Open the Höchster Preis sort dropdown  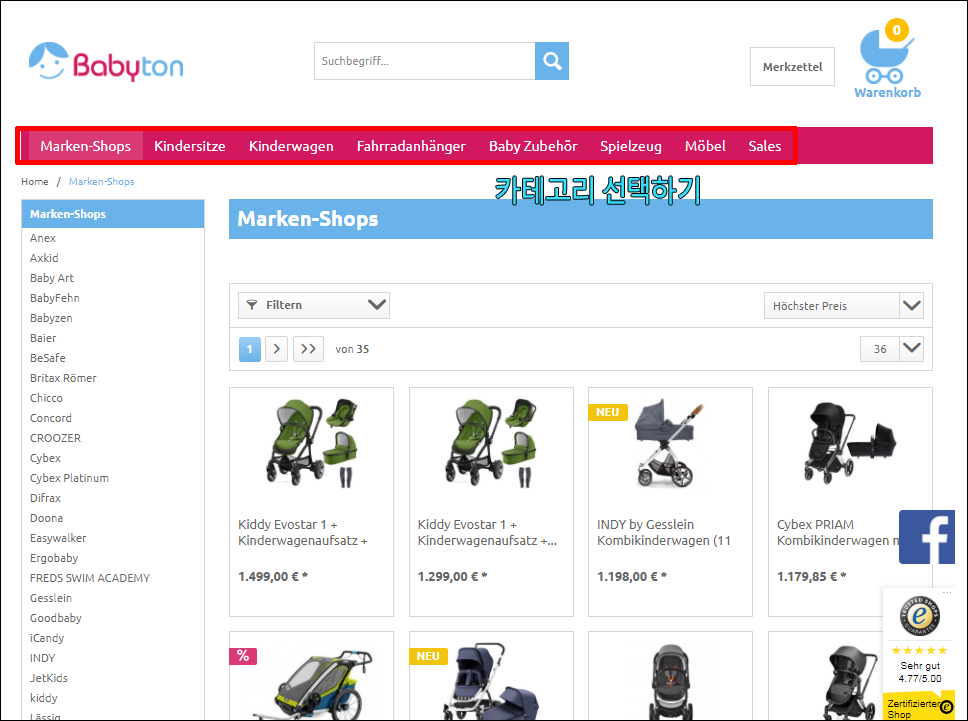tap(843, 306)
